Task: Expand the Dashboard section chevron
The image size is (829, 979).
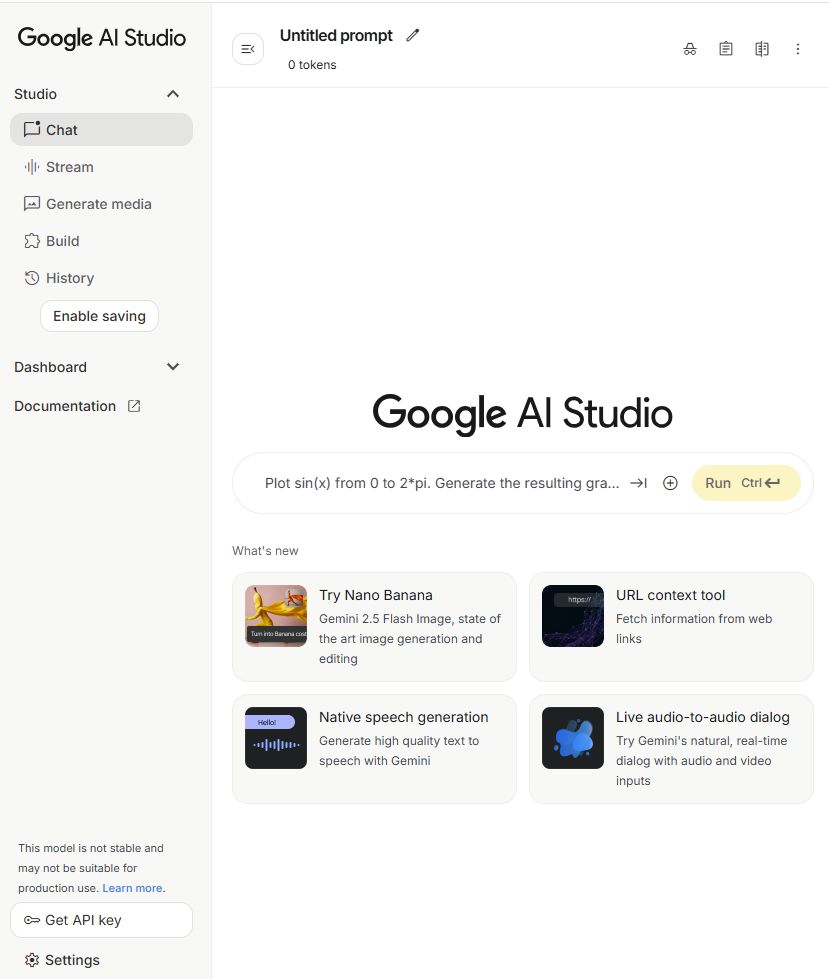Action: [173, 367]
